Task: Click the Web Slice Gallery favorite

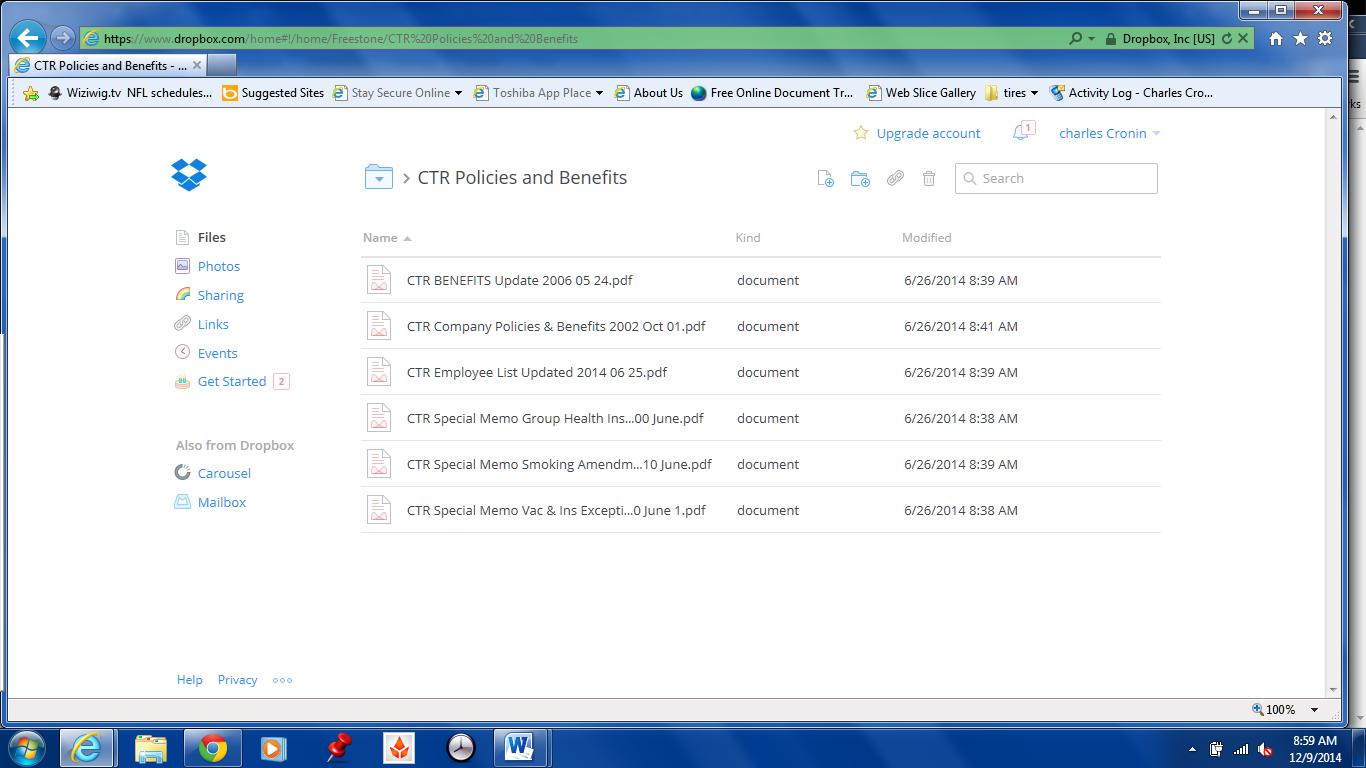Action: pos(921,93)
